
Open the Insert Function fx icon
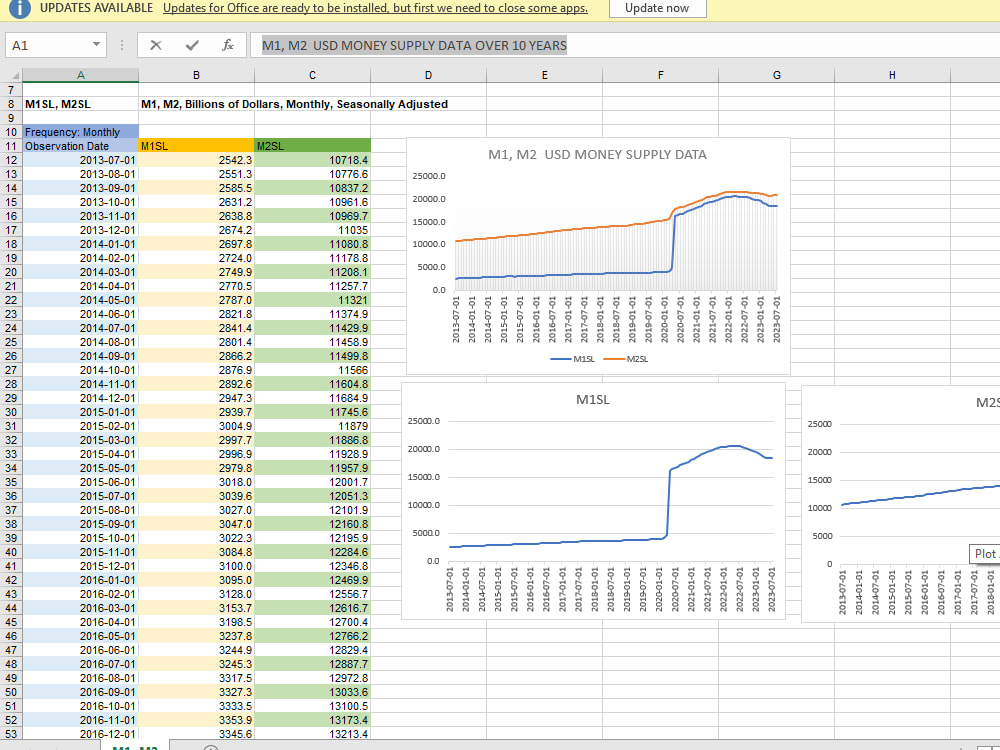(228, 45)
